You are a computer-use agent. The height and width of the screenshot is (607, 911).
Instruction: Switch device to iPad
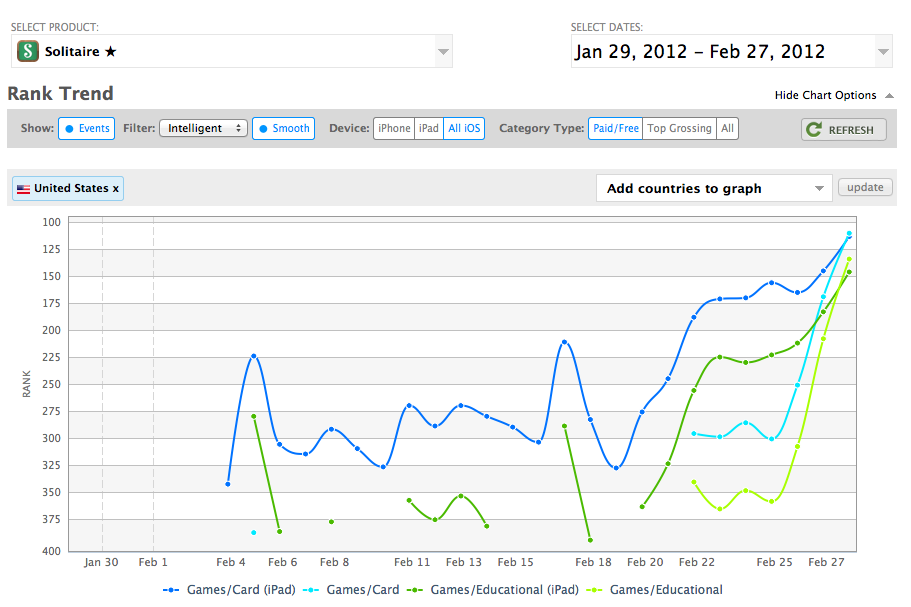point(429,128)
